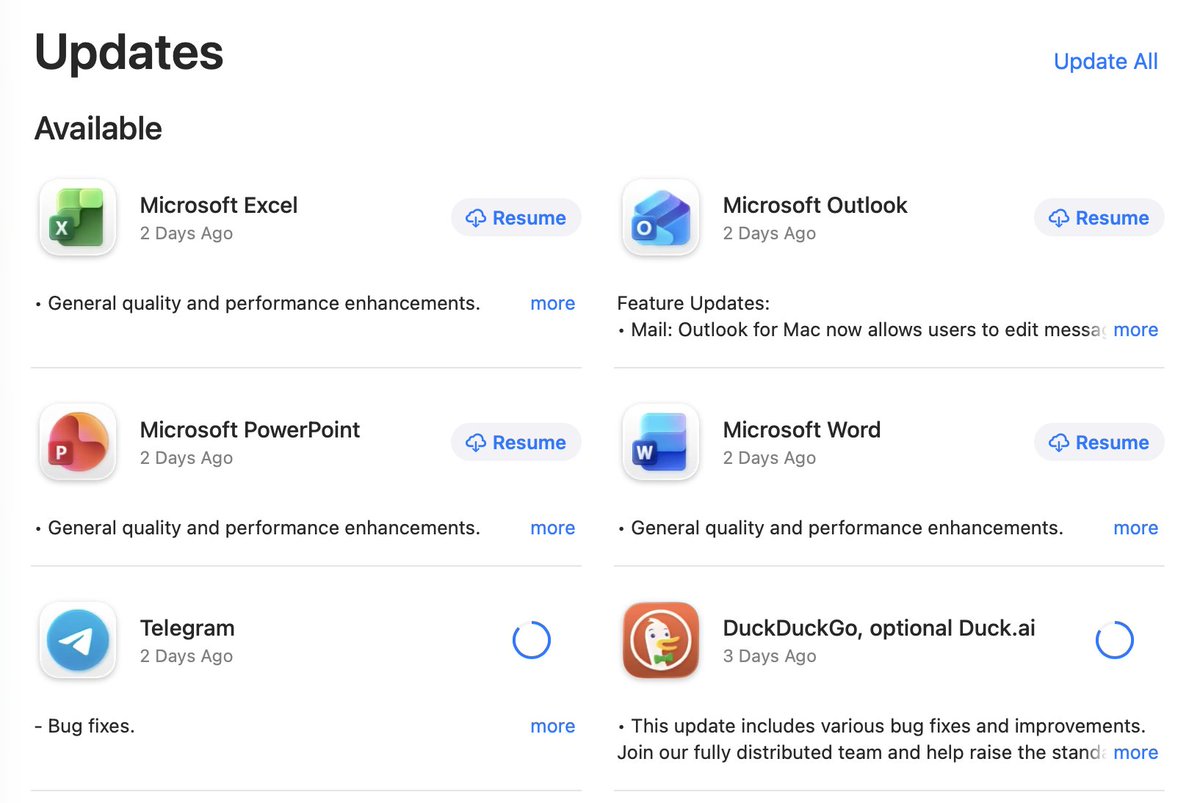Expand PowerPoint release notes with more
Screen dimensions: 1200x803
point(552,527)
